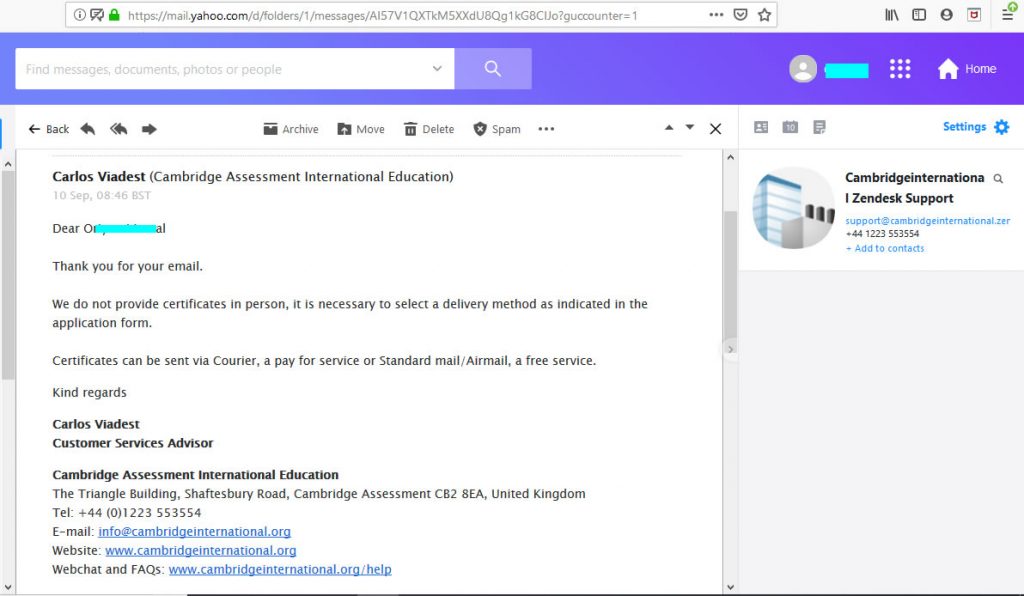
Task: Click the 'Kind regards' line
Action: pos(89,392)
